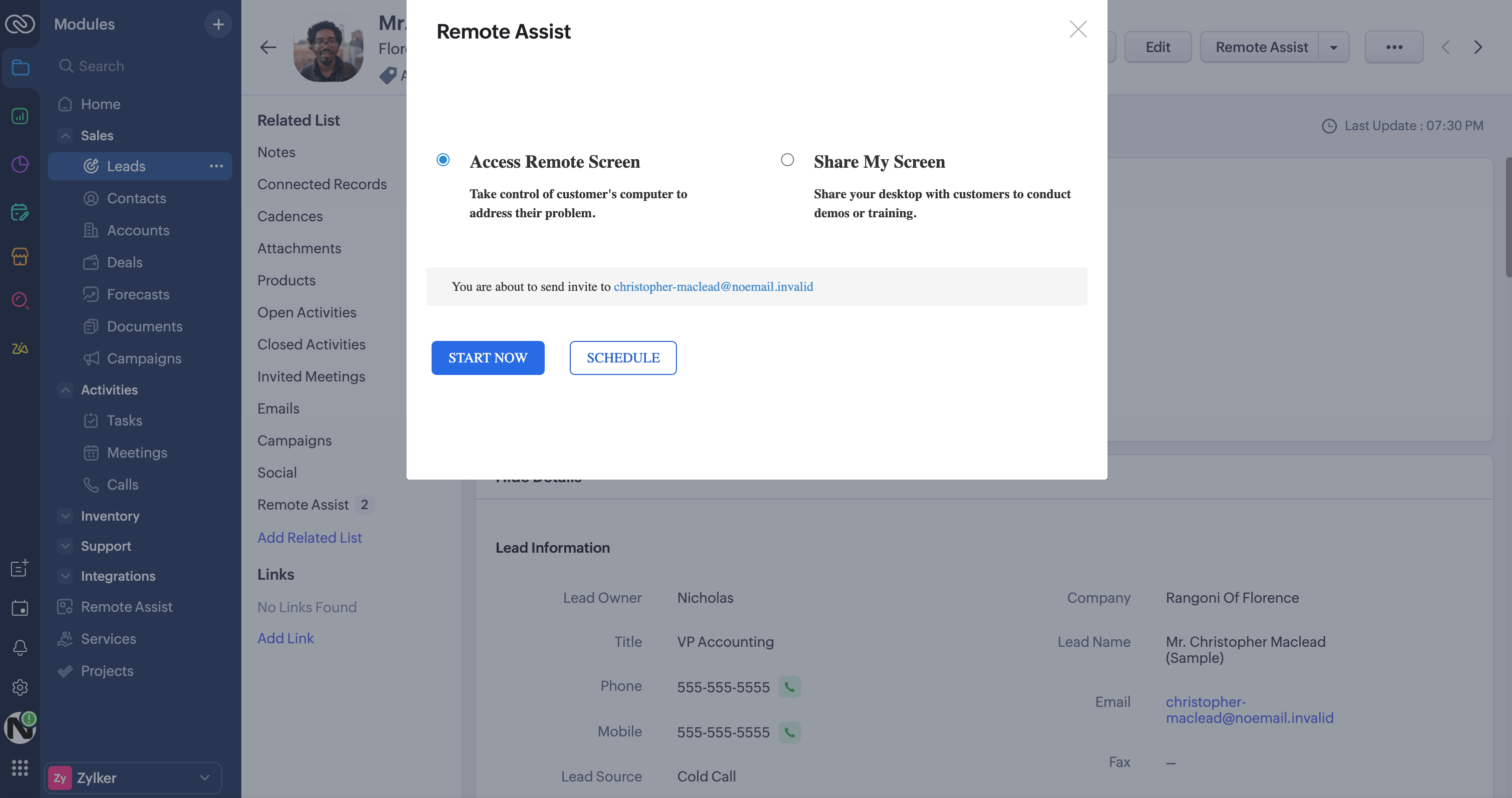The width and height of the screenshot is (1512, 798).
Task: Expand the Remote Assist button dropdown arrow
Action: tap(1333, 47)
